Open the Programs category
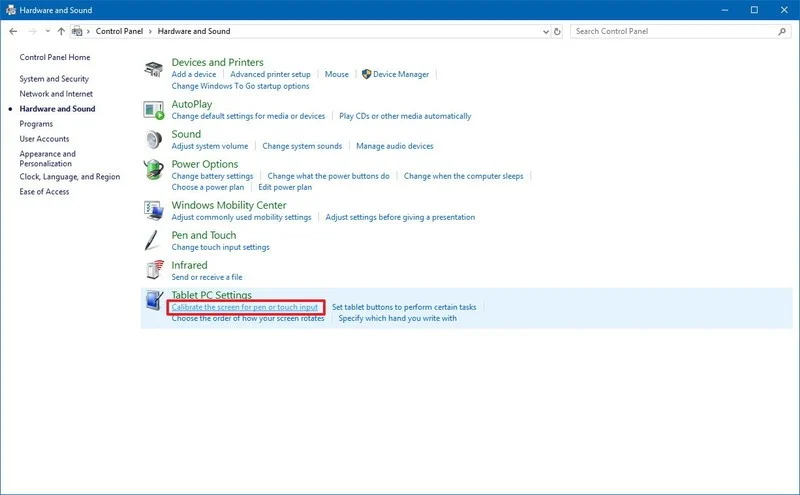800x495 pixels. (36, 123)
